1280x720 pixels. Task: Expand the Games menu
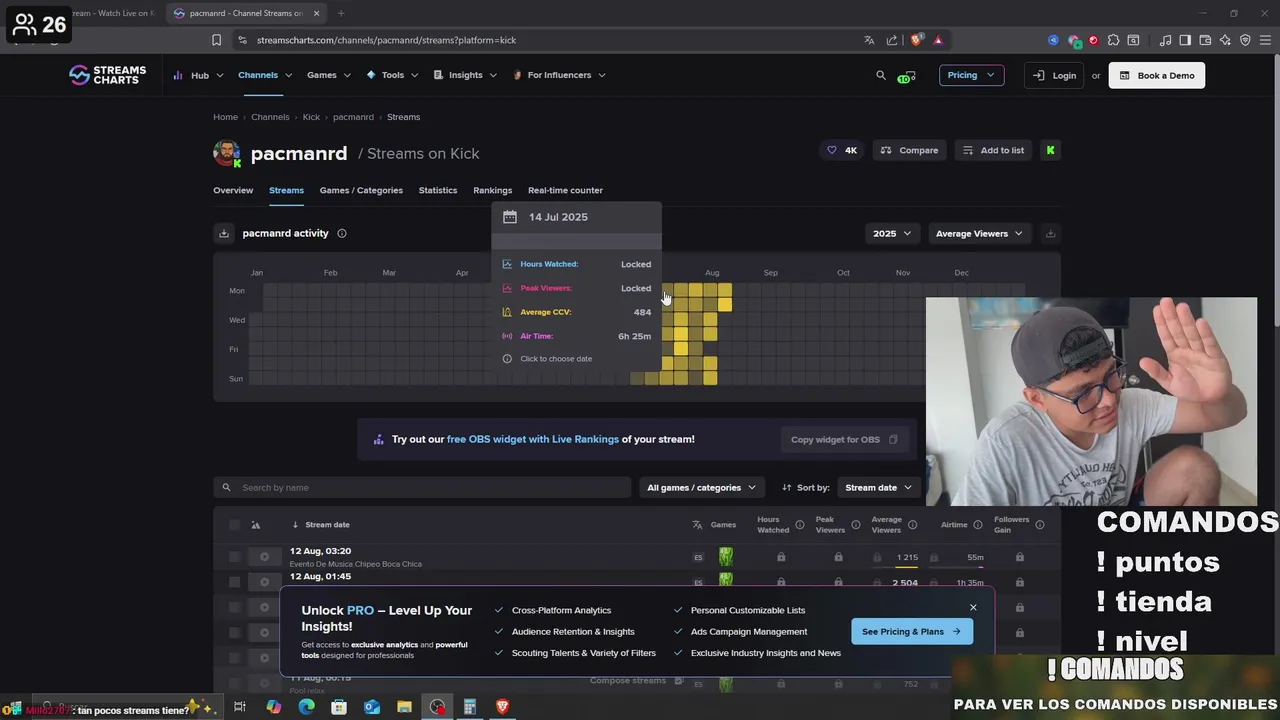point(329,75)
